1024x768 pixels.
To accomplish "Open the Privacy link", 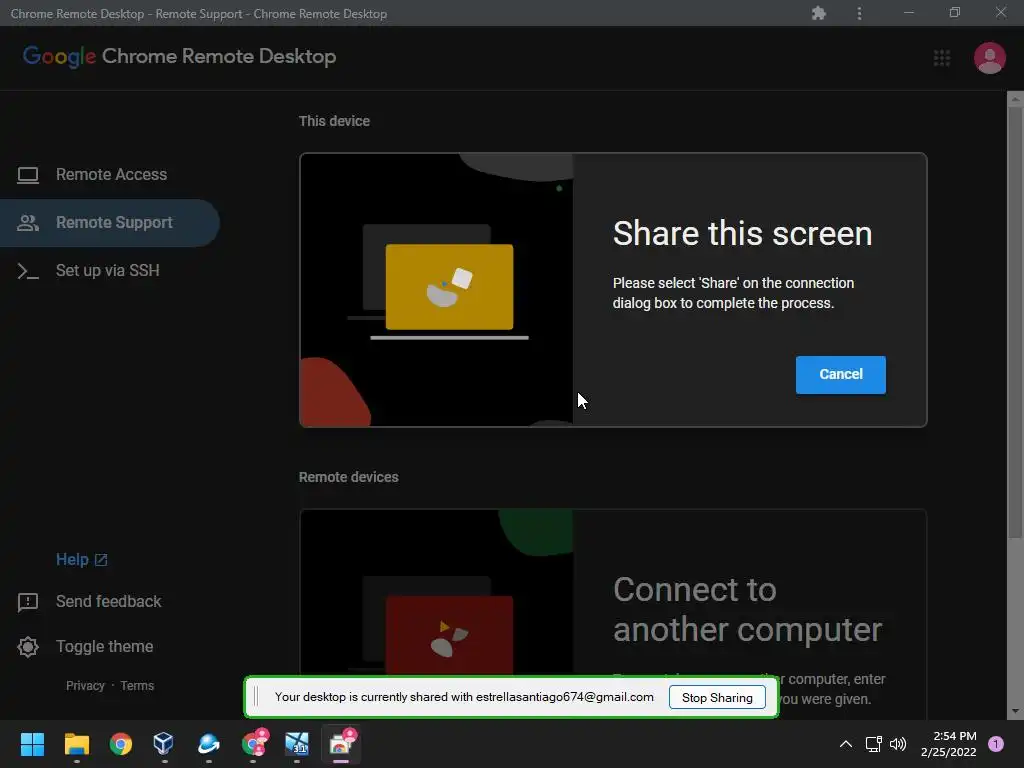I will pyautogui.click(x=85, y=686).
